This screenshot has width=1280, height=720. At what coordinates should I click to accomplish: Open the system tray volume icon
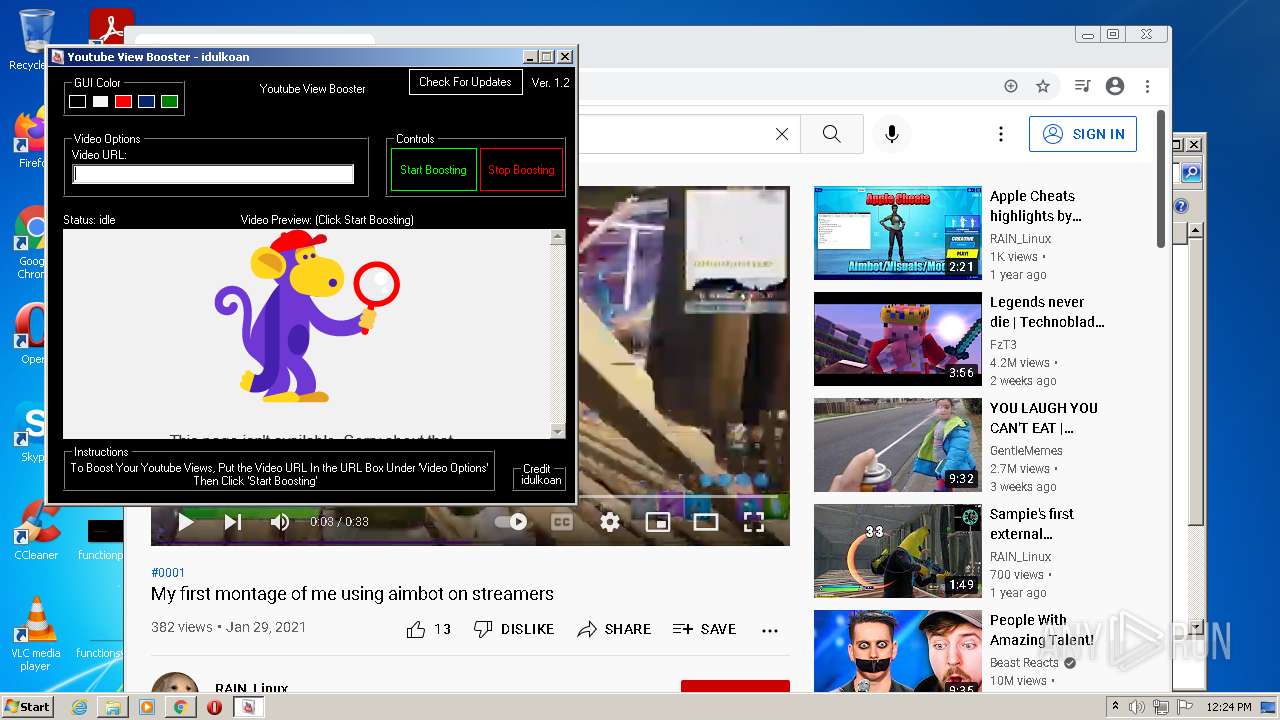pos(1137,707)
